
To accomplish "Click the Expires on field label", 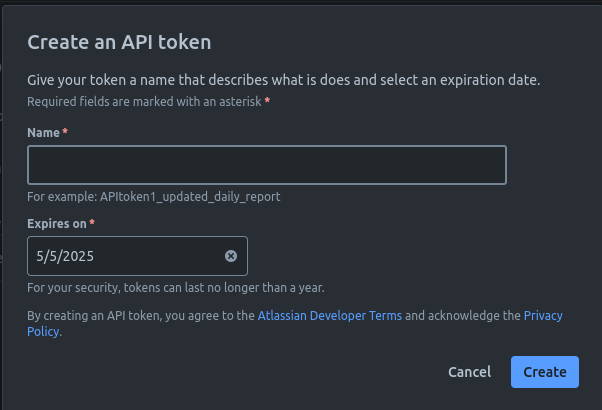I will 57,224.
